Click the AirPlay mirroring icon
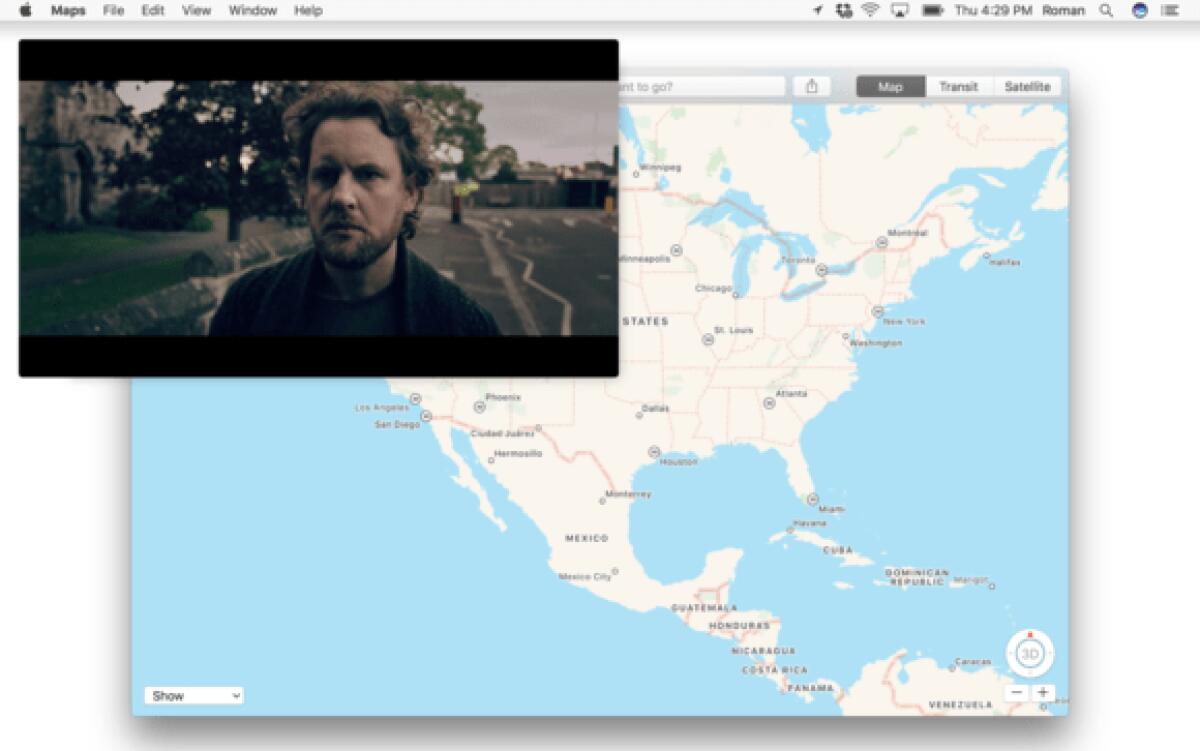This screenshot has width=1200, height=751. pos(900,10)
